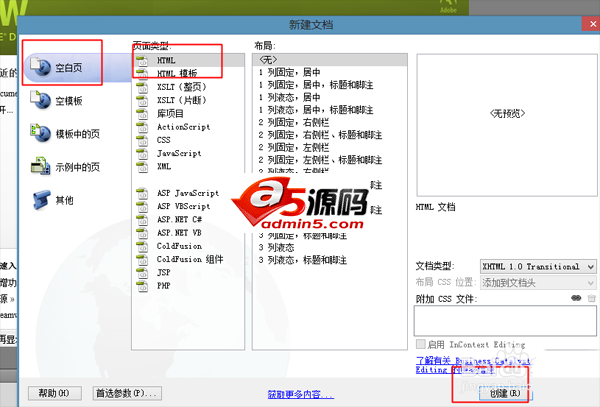Select the 模板中的页 category icon
The height and width of the screenshot is (407, 600).
point(41,133)
